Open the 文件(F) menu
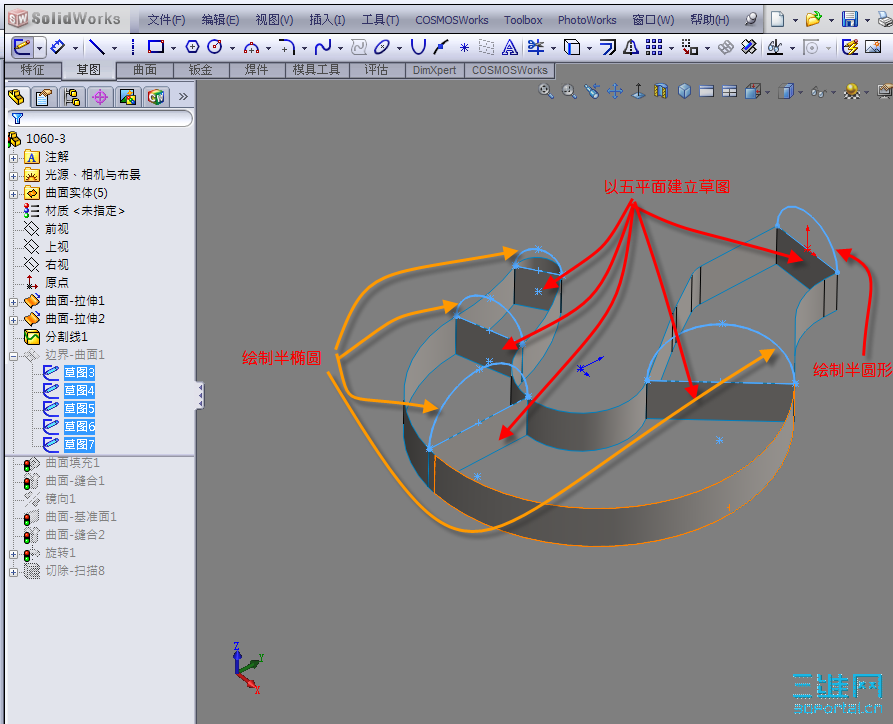 [x=166, y=20]
